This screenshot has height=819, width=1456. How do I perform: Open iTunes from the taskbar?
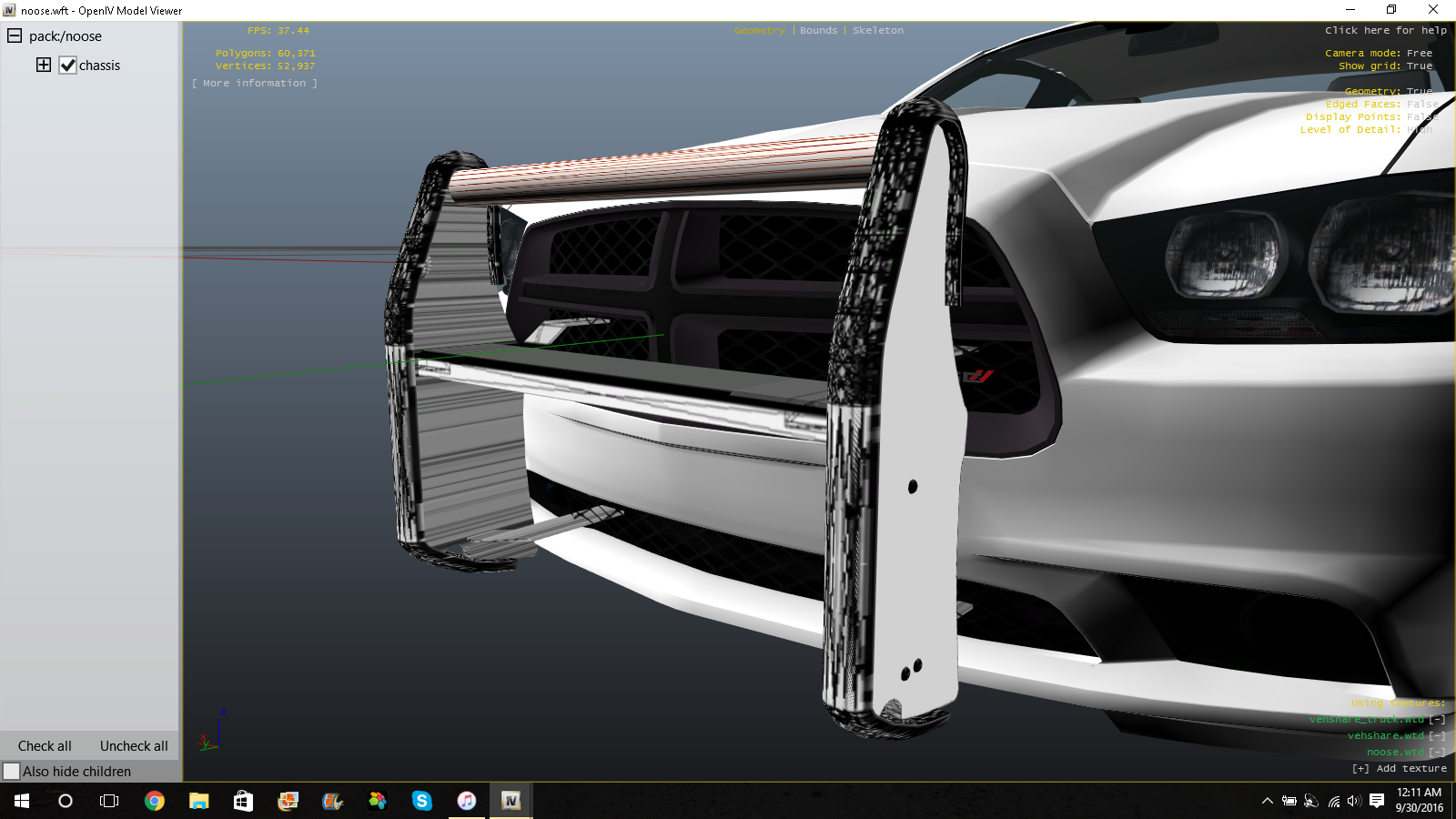pos(466,801)
